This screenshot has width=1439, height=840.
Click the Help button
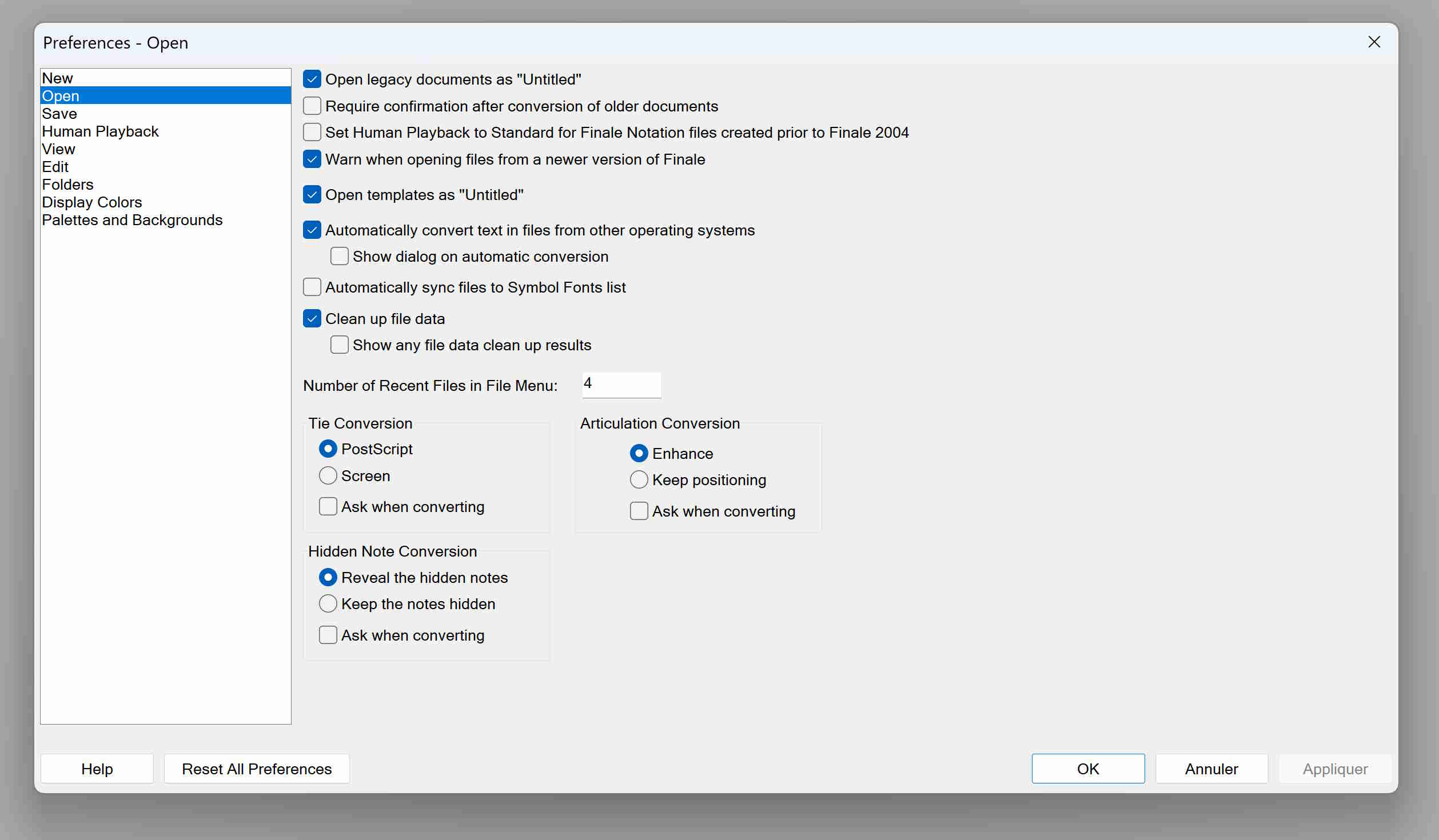tap(97, 769)
